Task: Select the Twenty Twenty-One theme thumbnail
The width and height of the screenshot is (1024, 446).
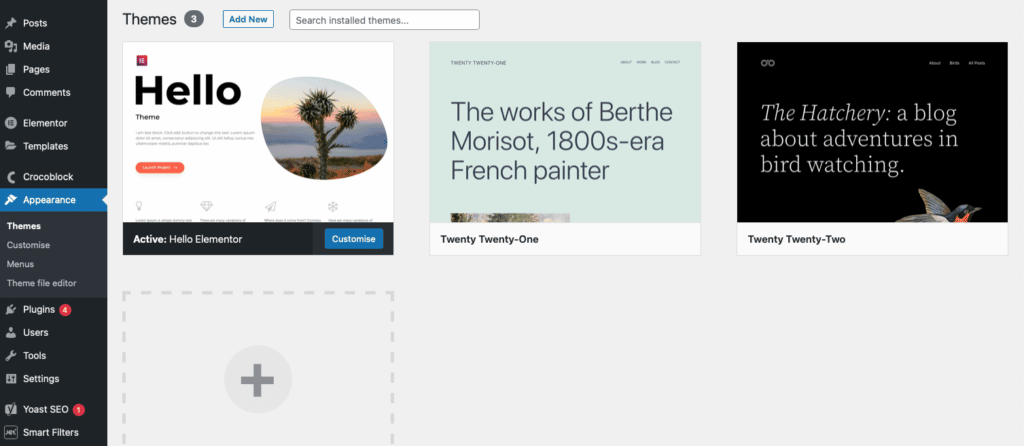Action: pyautogui.click(x=565, y=132)
